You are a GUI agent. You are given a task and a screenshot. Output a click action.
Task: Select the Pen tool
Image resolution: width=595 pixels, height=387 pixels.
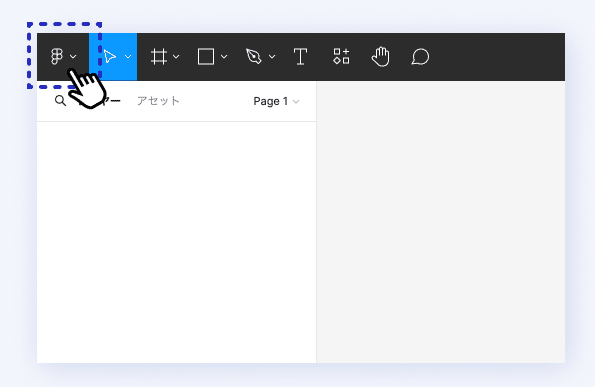(x=253, y=57)
